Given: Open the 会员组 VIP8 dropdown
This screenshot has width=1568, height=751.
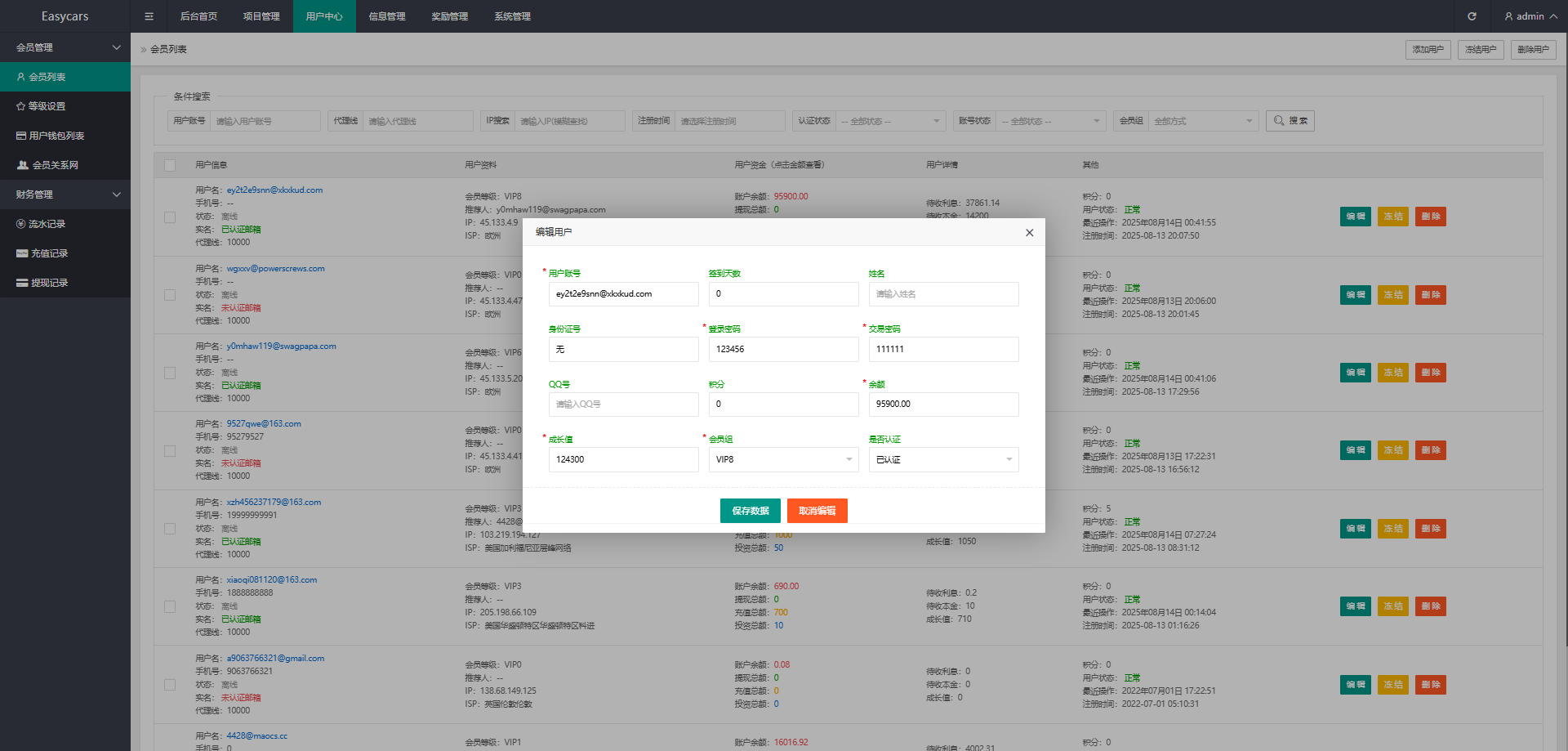Looking at the screenshot, I should click(783, 459).
